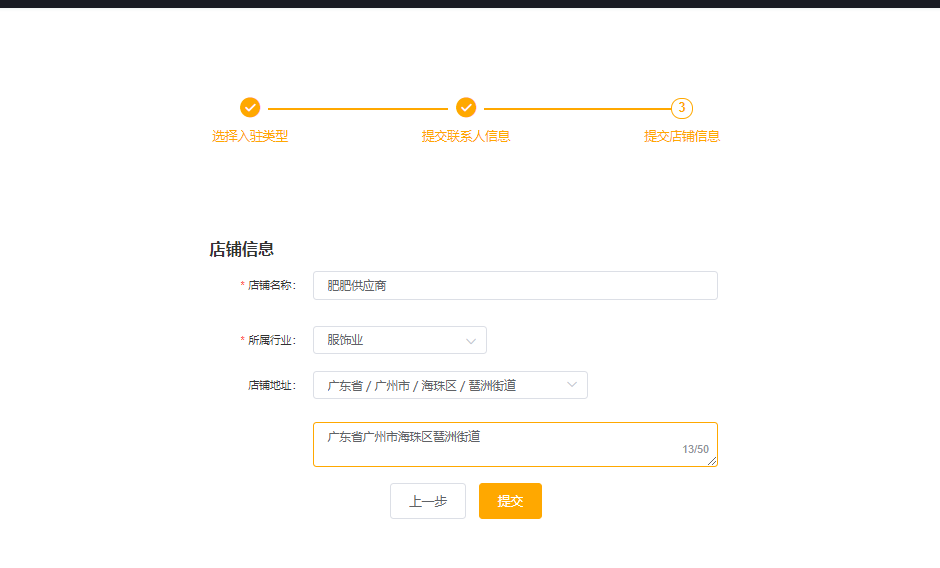Viewport: 940px width, 568px height.
Task: Click the 所属行业 field label
Action: [x=271, y=340]
